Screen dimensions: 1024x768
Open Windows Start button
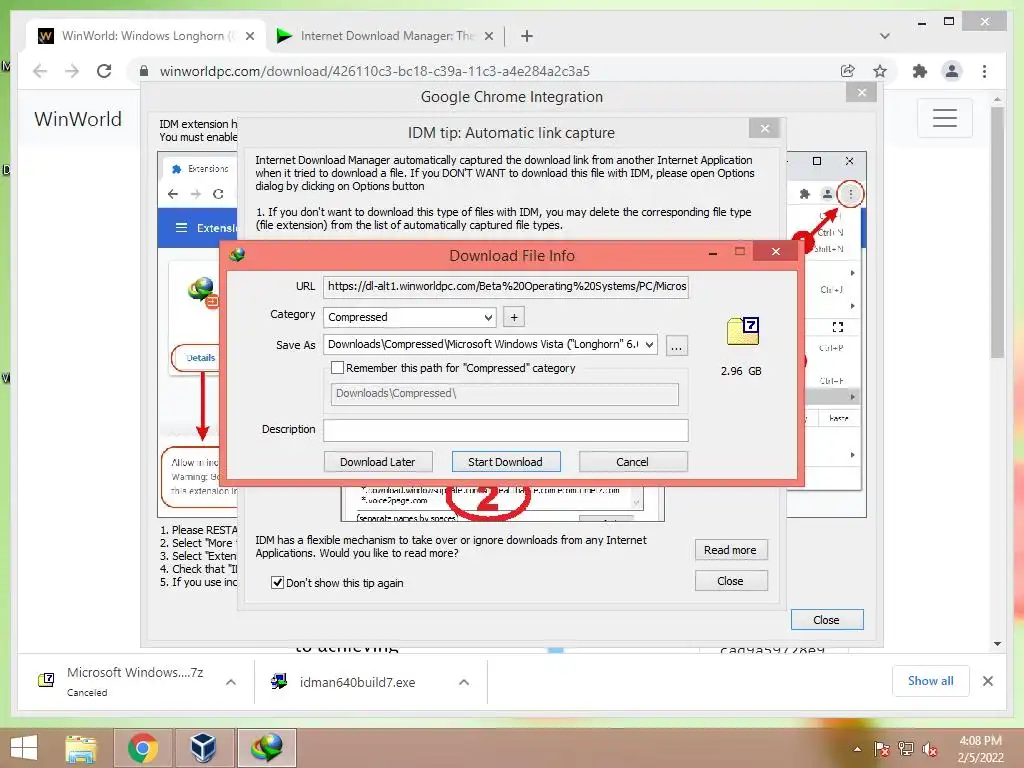pos(24,748)
